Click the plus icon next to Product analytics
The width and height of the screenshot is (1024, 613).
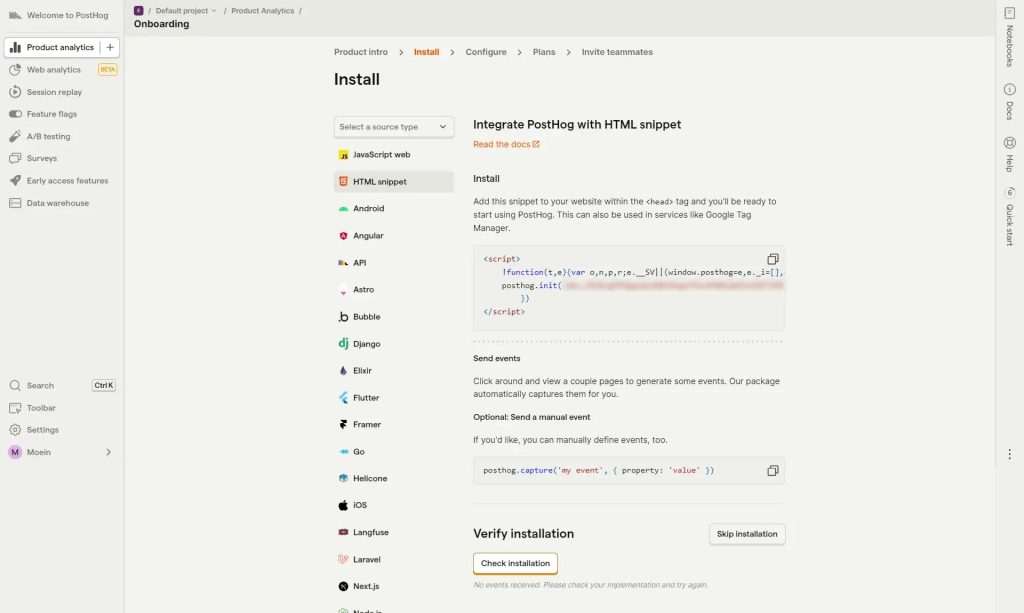110,47
